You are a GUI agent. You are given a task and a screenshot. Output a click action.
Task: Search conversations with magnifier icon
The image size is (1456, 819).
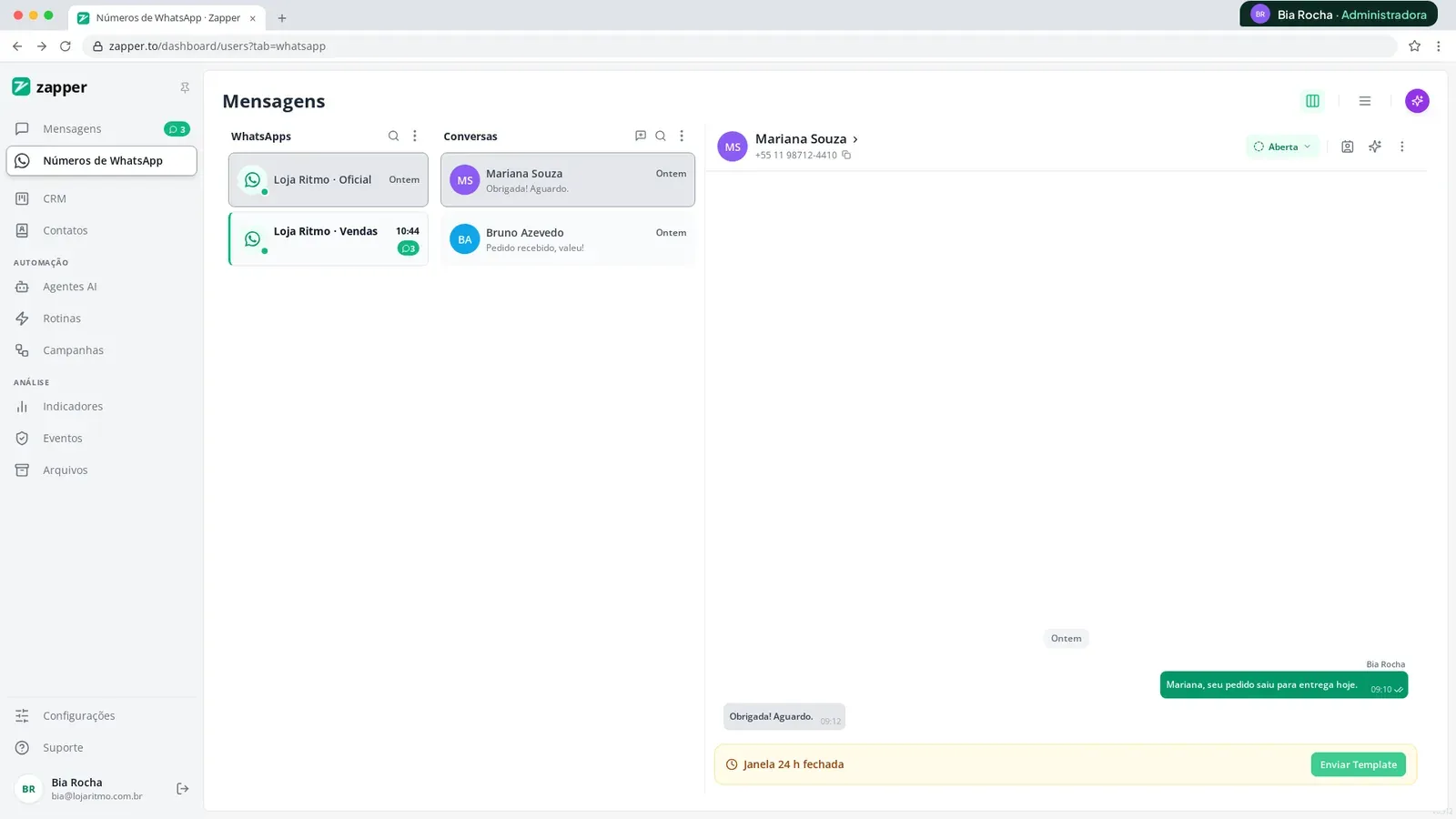(661, 136)
